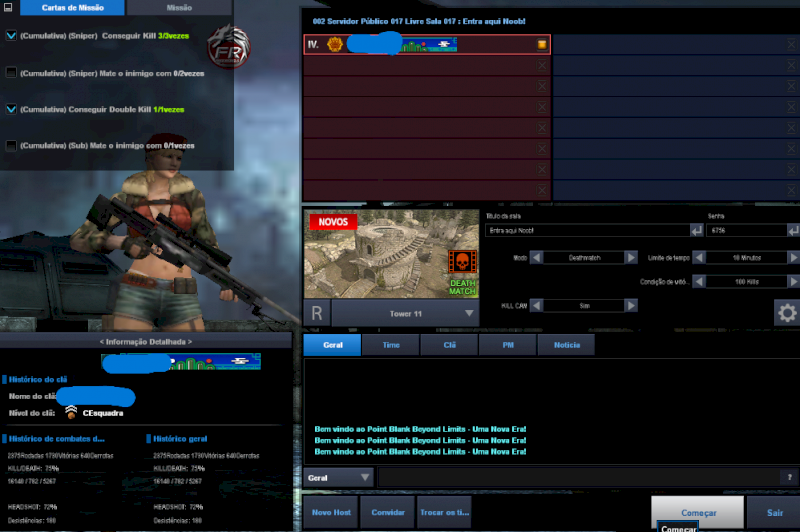This screenshot has width=800, height=532.
Task: Increase the Condição de vitória kills
Action: 793,282
